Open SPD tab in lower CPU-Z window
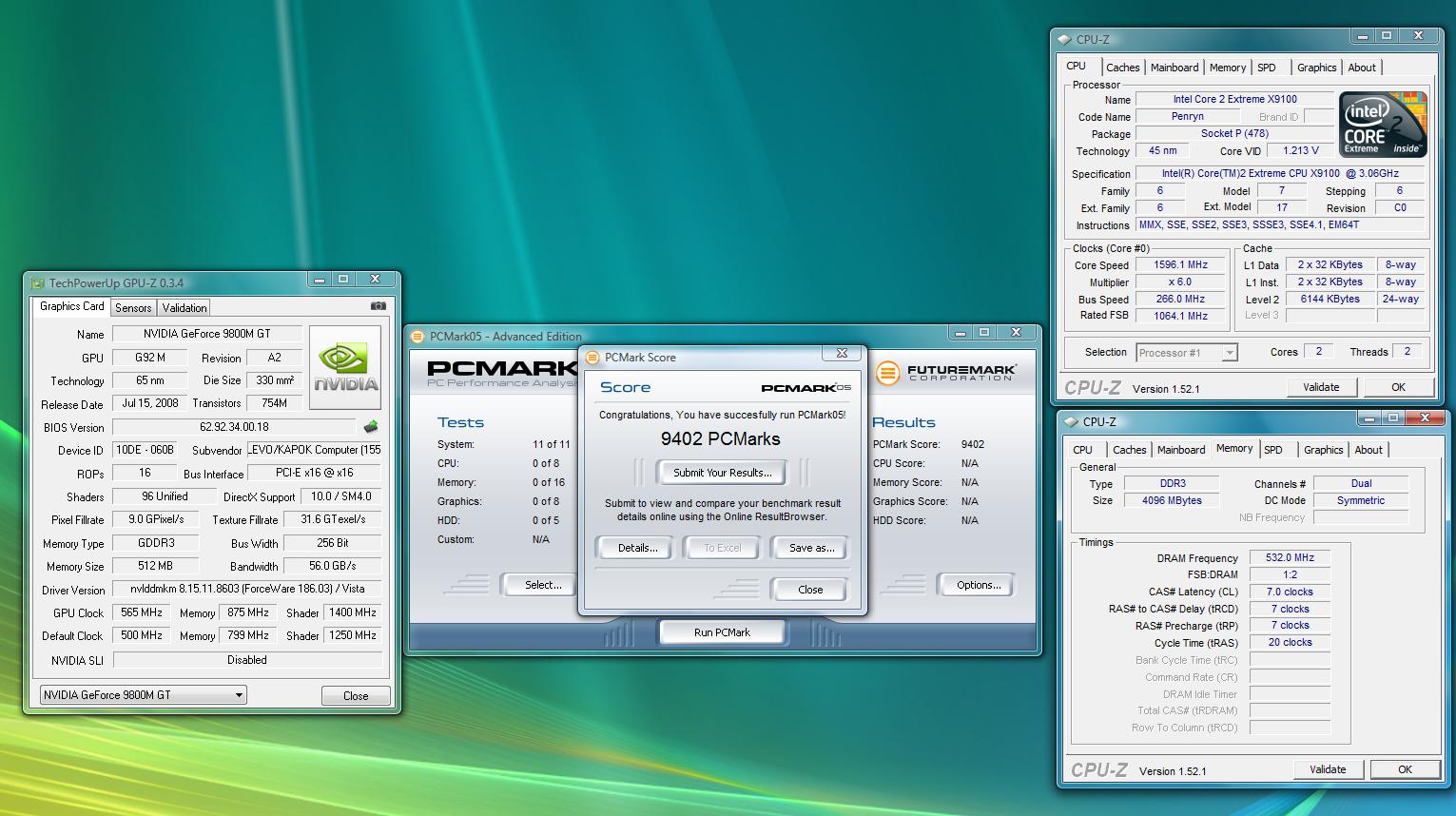This screenshot has width=1456, height=816. tap(1273, 450)
